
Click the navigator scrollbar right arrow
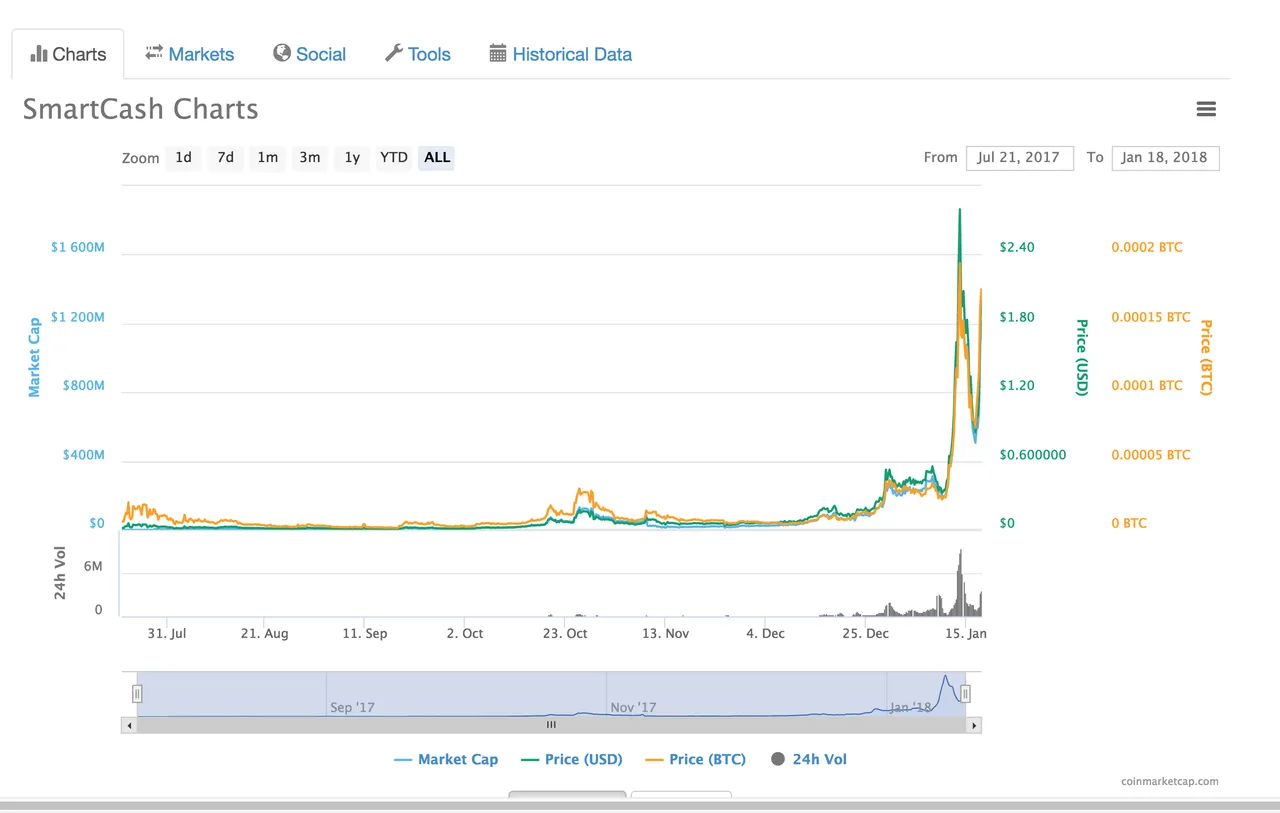pyautogui.click(x=974, y=725)
